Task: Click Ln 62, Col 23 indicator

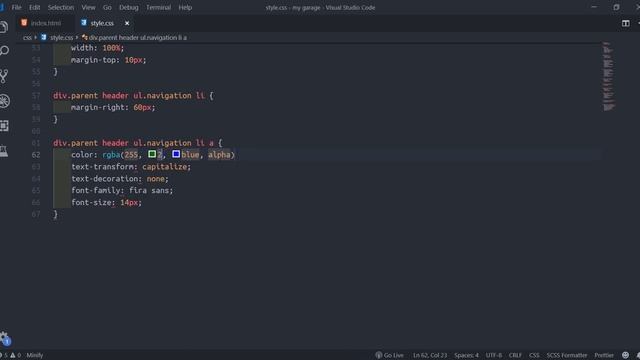Action: tap(430, 355)
